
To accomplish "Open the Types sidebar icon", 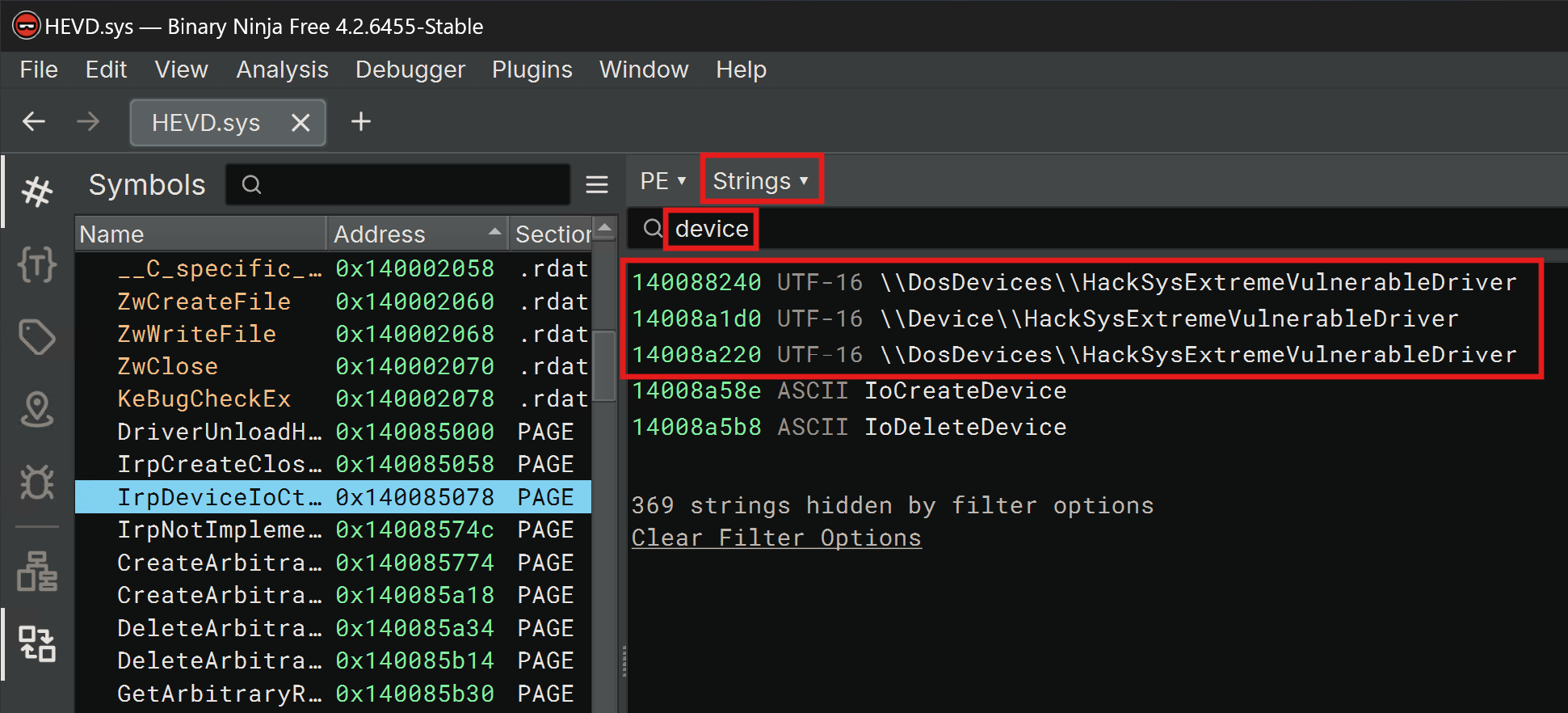I will point(37,264).
